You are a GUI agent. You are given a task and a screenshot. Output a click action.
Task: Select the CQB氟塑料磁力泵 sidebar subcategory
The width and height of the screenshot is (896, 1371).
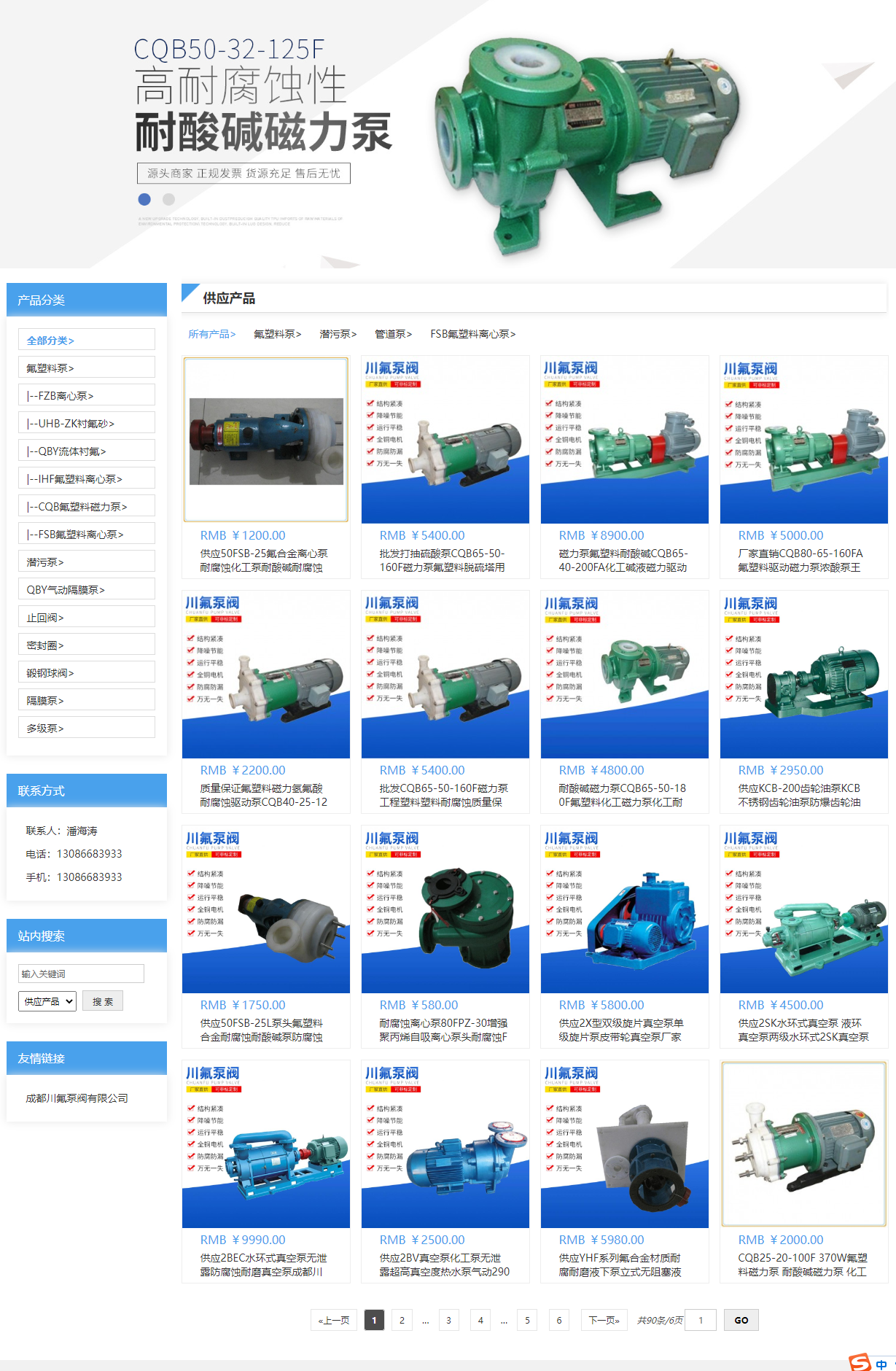pyautogui.click(x=86, y=507)
